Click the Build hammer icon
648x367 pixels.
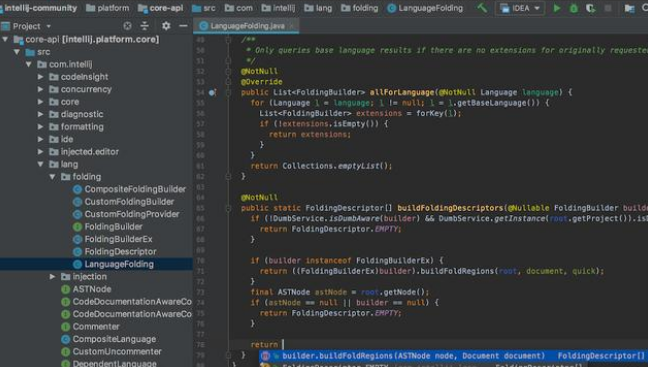(x=482, y=8)
